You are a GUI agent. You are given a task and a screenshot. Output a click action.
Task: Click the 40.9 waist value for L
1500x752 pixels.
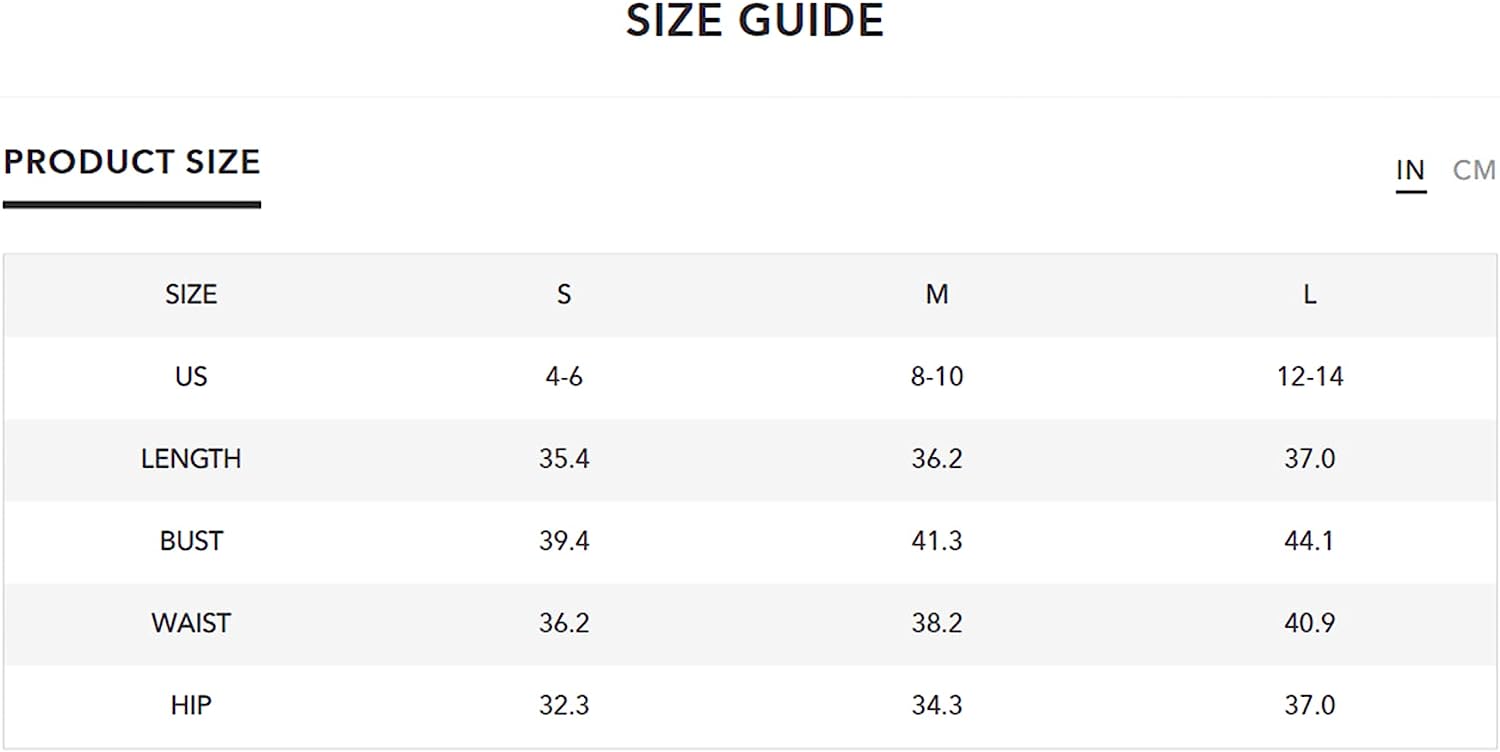1310,622
